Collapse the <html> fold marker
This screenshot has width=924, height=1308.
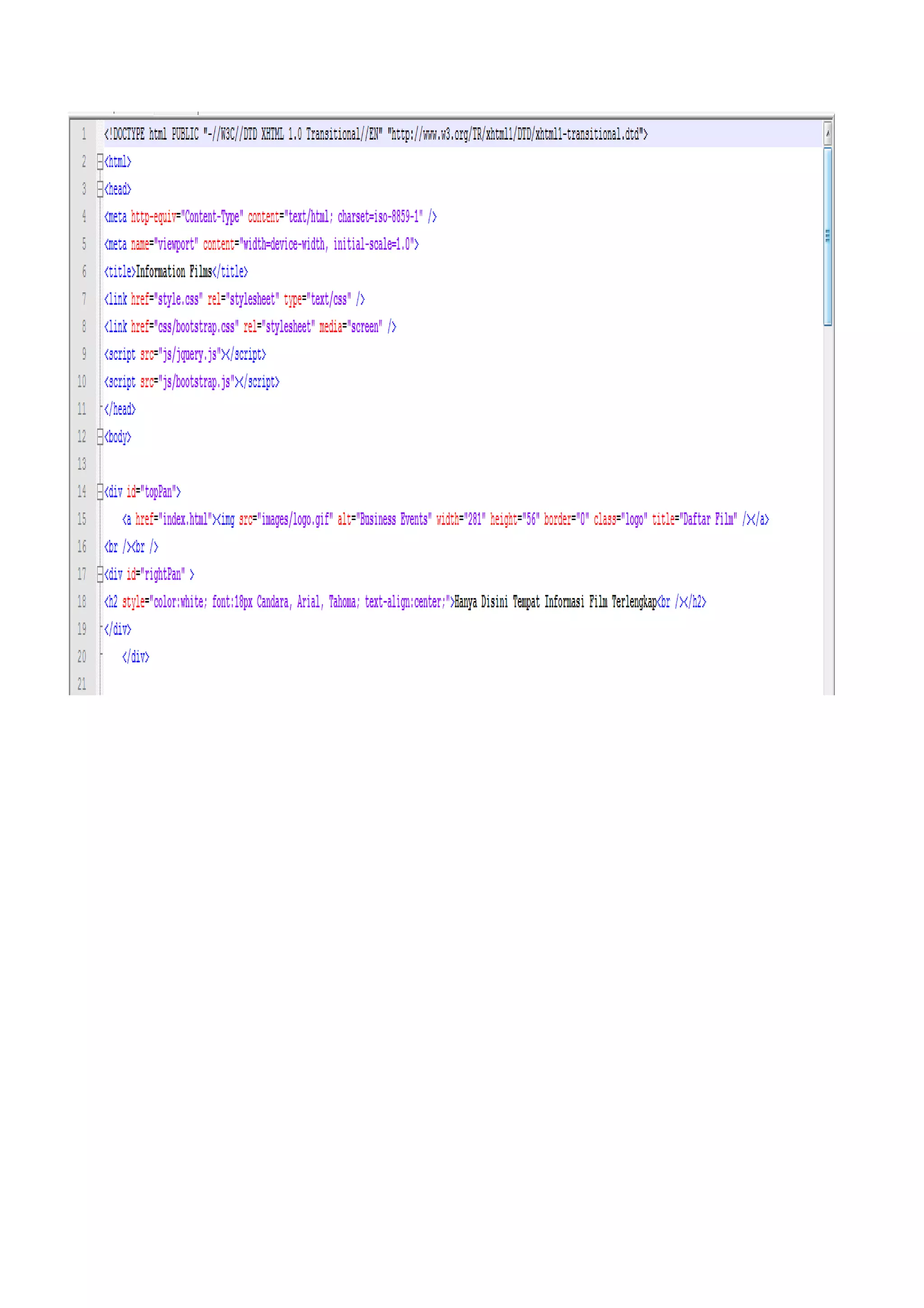[100, 162]
